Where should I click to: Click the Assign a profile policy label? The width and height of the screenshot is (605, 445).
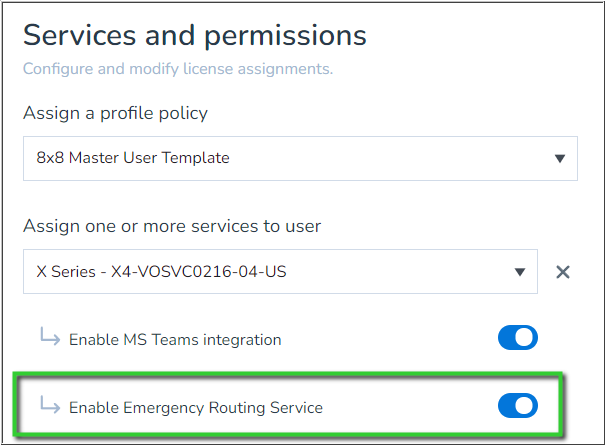click(x=115, y=113)
